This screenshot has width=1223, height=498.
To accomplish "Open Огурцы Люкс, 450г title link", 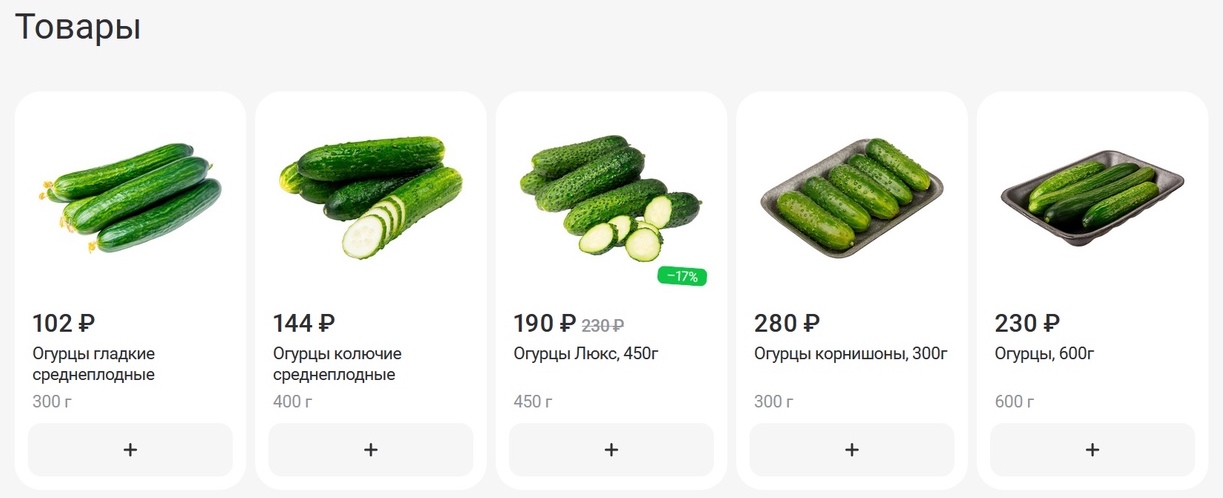I will point(586,354).
